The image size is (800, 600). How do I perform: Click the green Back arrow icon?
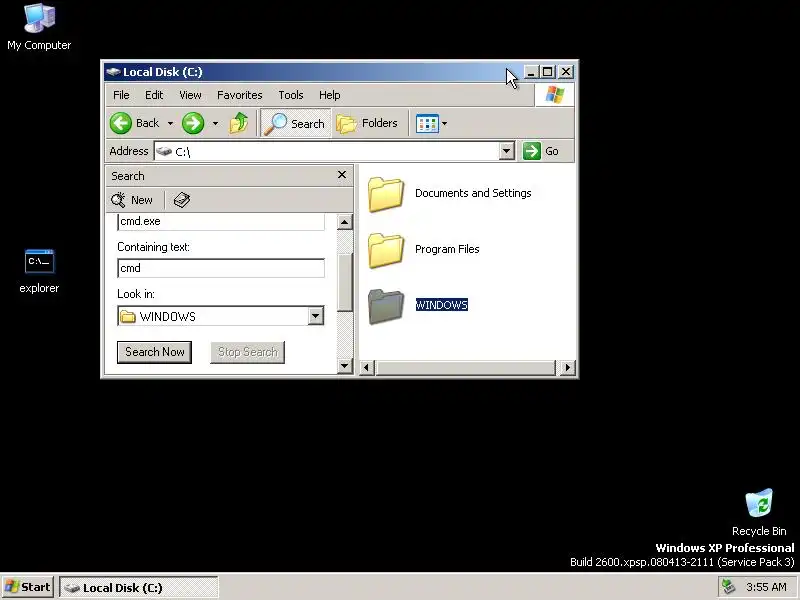click(121, 123)
